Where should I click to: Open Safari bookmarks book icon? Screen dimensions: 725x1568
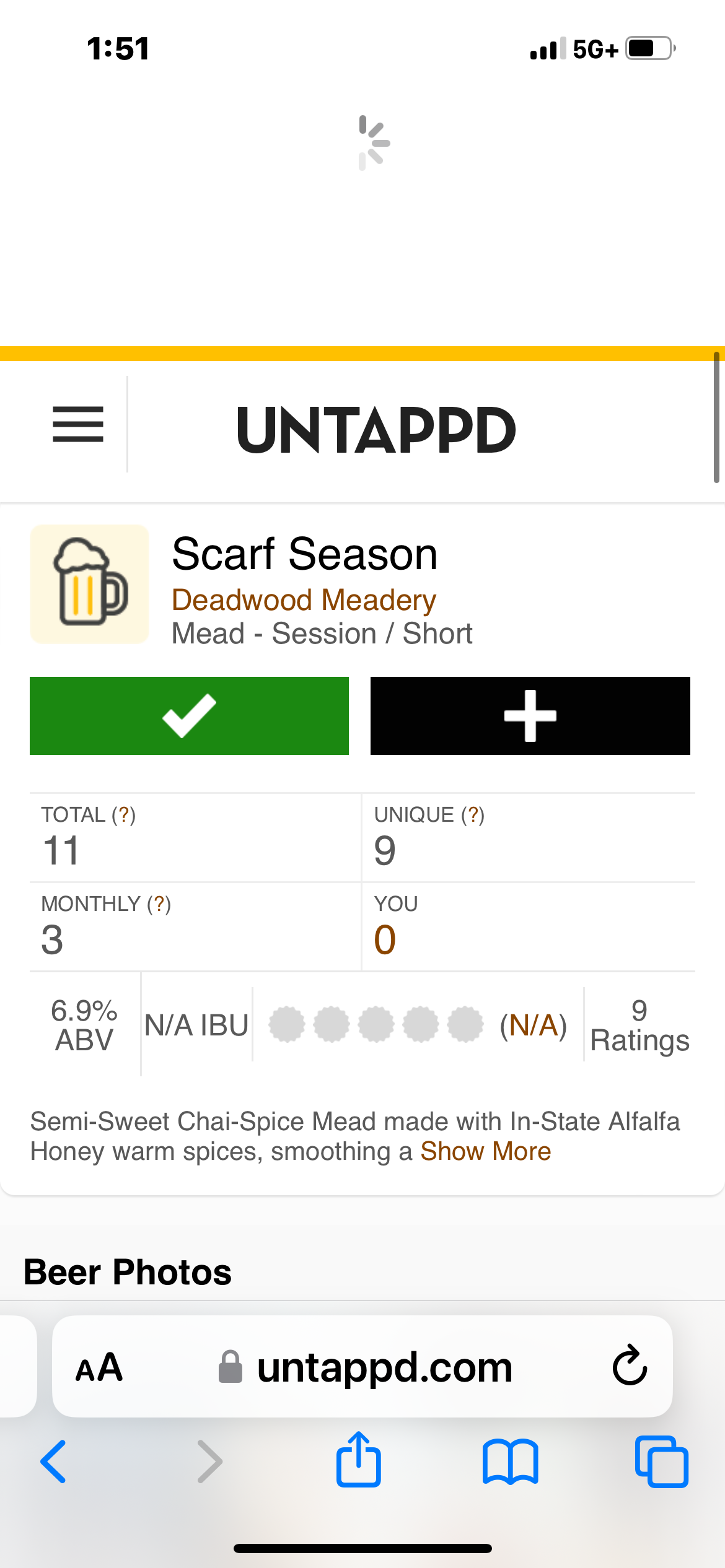pyautogui.click(x=510, y=1461)
